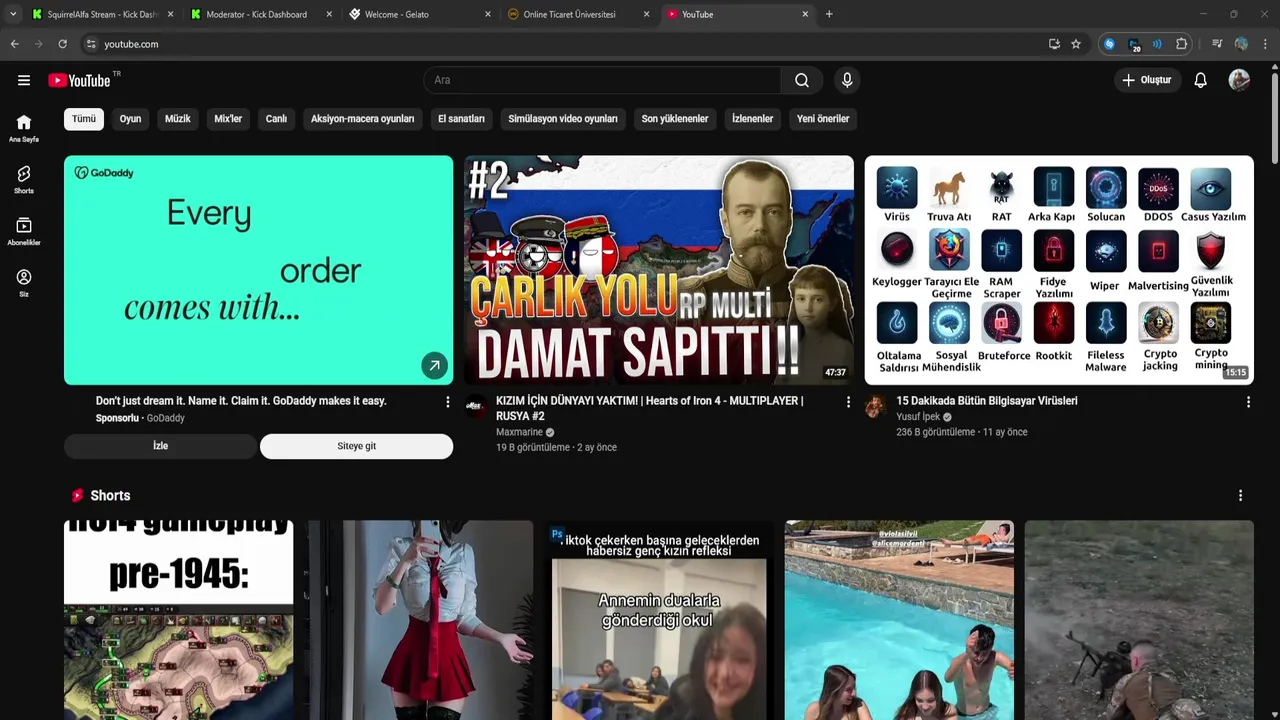Screen dimensions: 1280x720
Task: Open the computer viruses video thumbnail
Action: [x=1059, y=270]
